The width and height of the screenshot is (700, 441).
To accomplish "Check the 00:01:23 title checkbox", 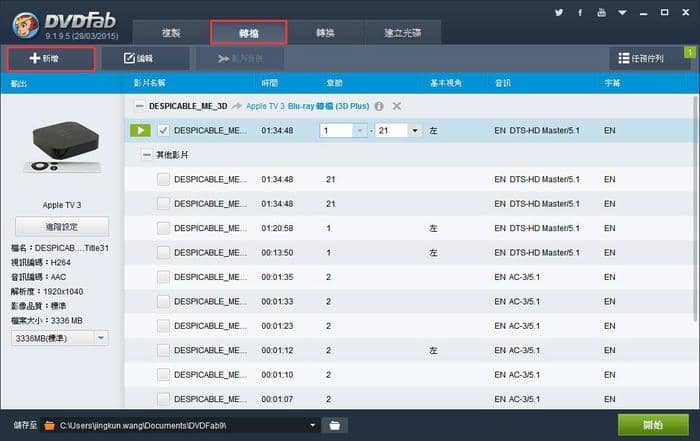I will (x=163, y=326).
